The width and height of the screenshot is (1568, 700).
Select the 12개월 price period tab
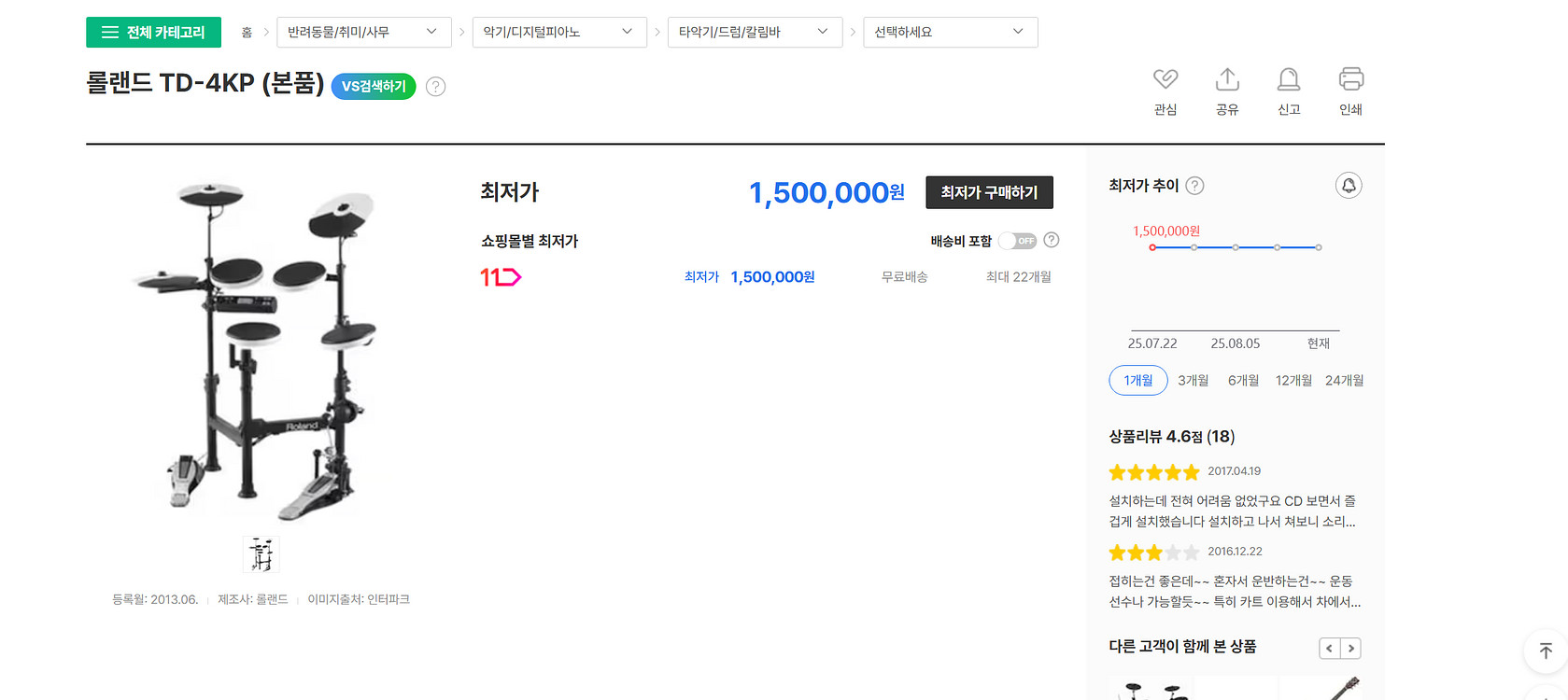1293,381
